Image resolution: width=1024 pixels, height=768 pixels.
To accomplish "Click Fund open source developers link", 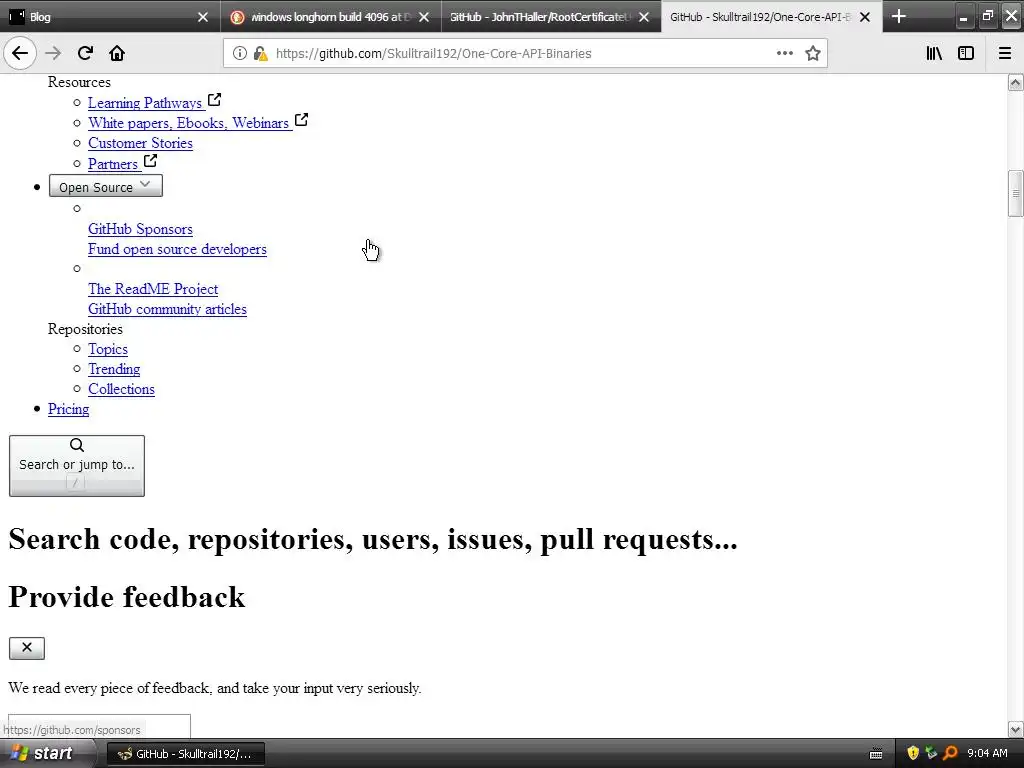I will [x=177, y=249].
